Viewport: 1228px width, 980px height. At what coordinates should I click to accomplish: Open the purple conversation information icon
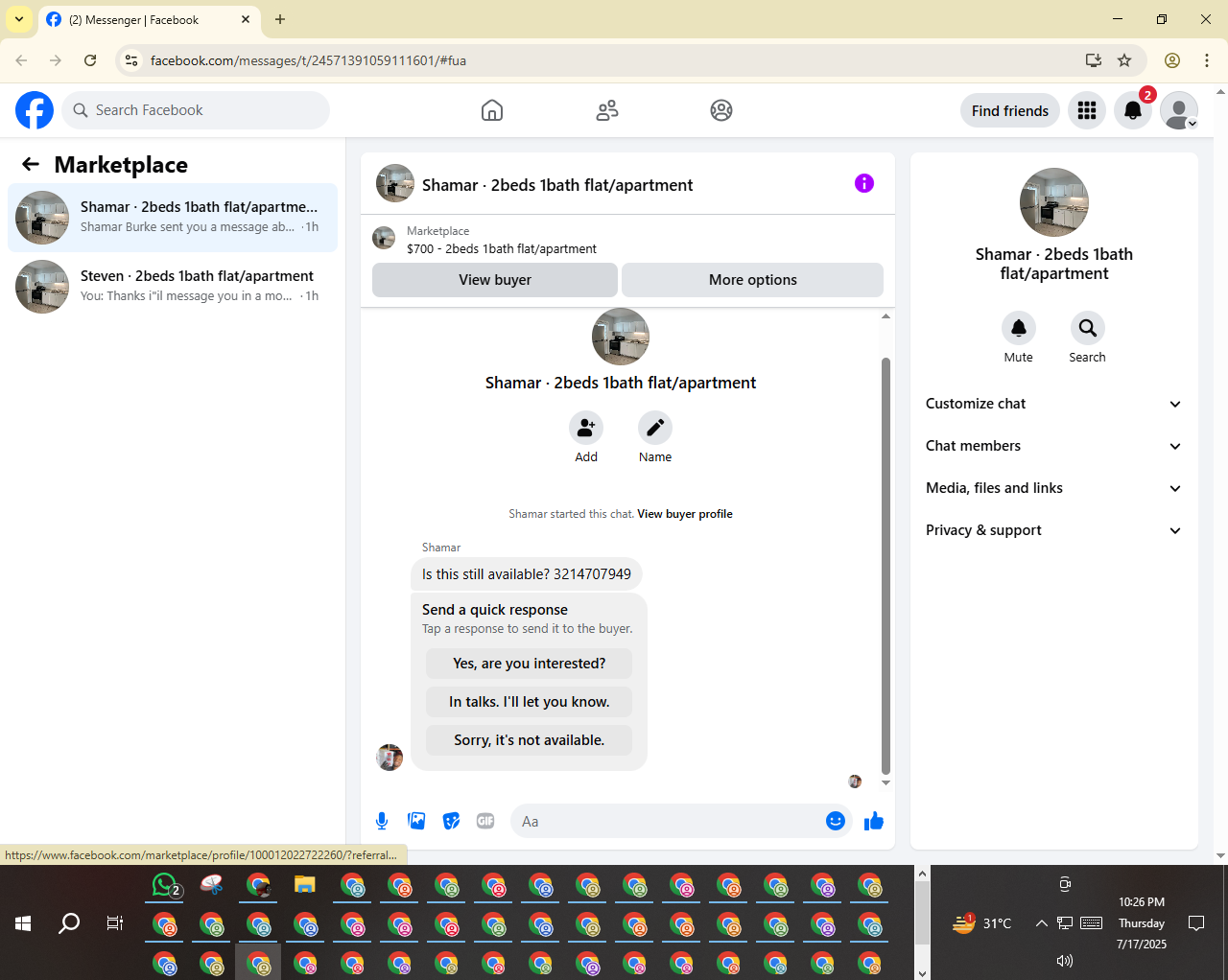[x=864, y=183]
